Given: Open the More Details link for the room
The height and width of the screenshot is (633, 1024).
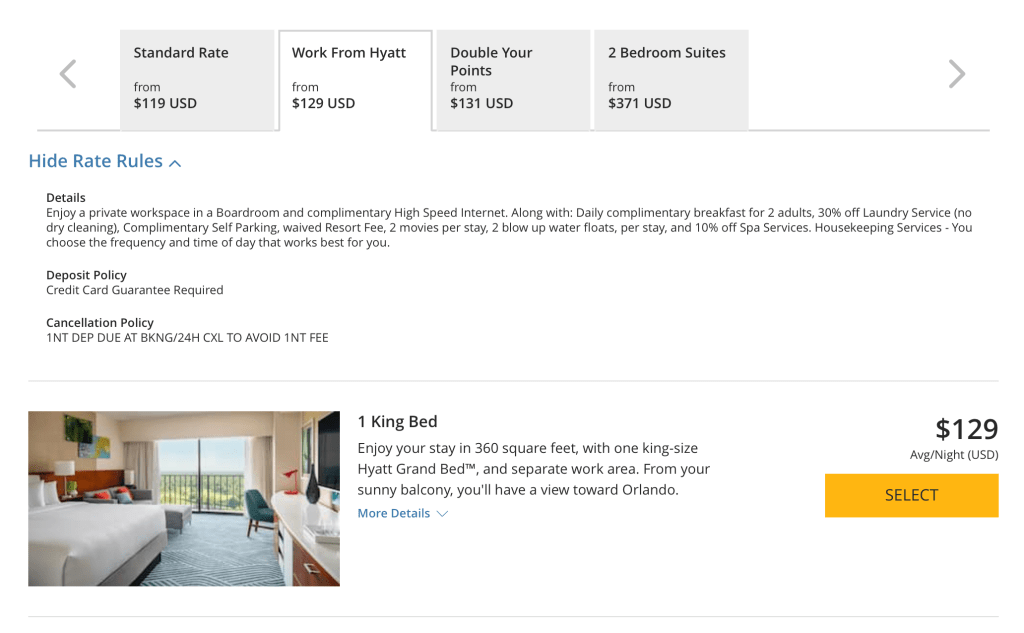Looking at the screenshot, I should (394, 514).
